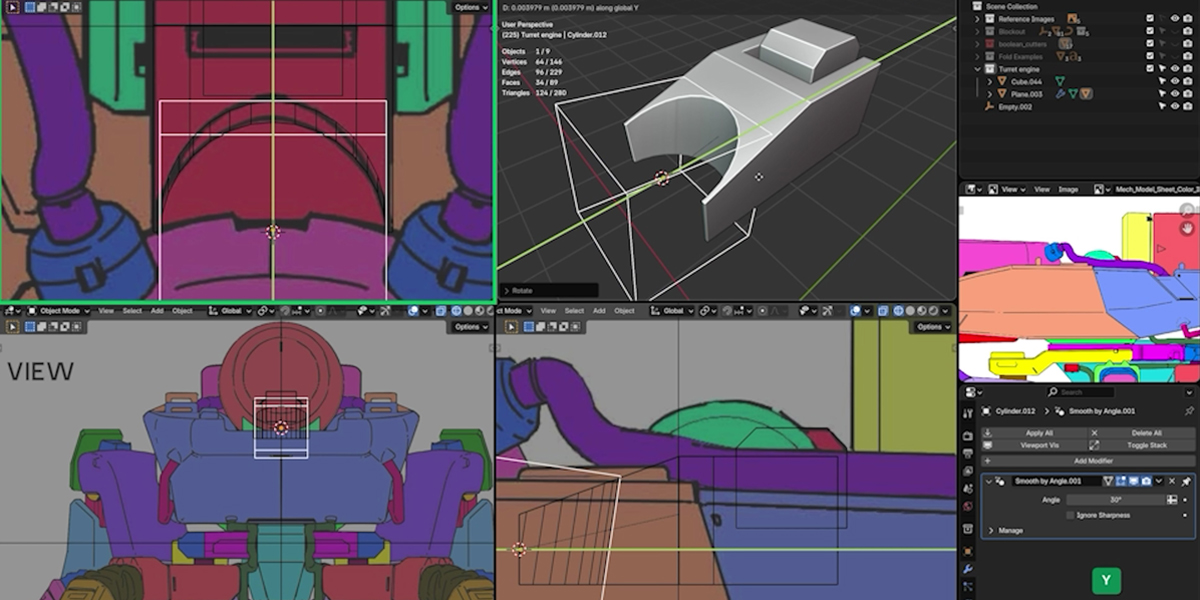This screenshot has width=1200, height=600.
Task: Toggle Smooth by Angle.001 realtime viewport display
Action: (x=1134, y=481)
